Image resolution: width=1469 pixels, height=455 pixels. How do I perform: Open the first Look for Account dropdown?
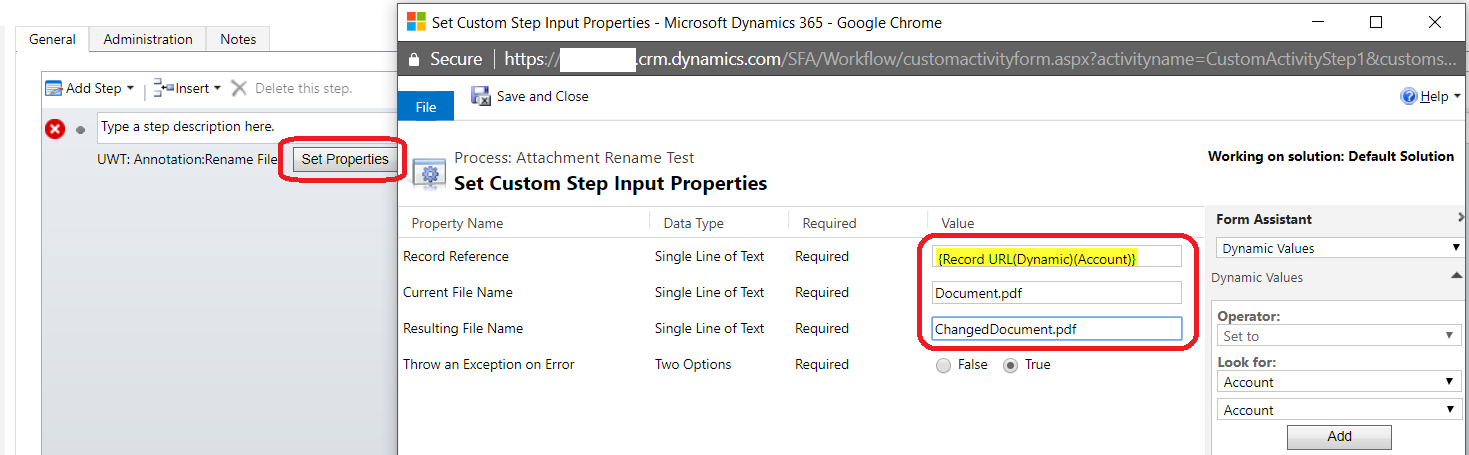[1340, 382]
